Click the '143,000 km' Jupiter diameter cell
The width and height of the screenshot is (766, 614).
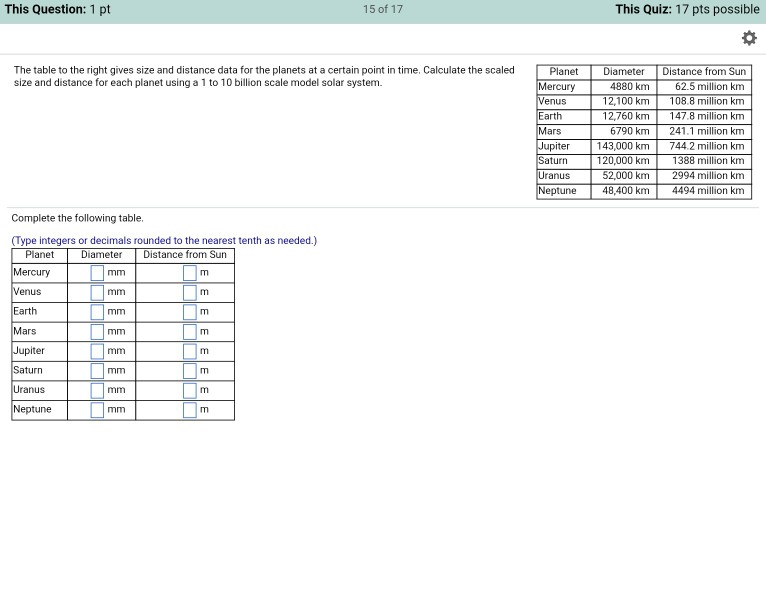[x=624, y=146]
